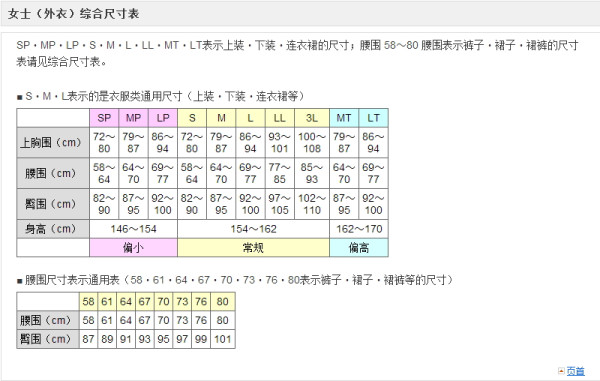This screenshot has height=381, width=600.
Task: Click the 页首 back-to-top link
Action: pyautogui.click(x=576, y=371)
